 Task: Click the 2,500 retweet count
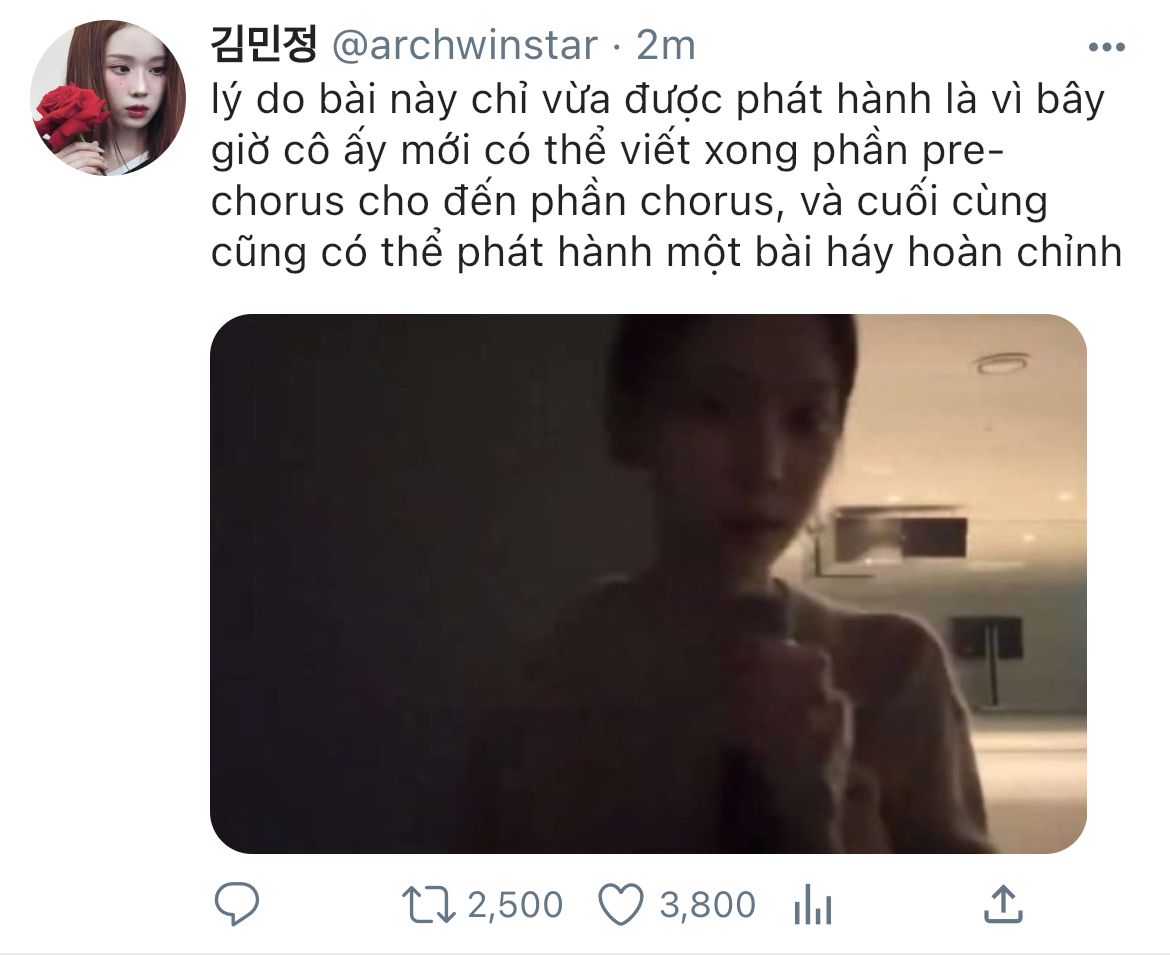click(x=515, y=904)
